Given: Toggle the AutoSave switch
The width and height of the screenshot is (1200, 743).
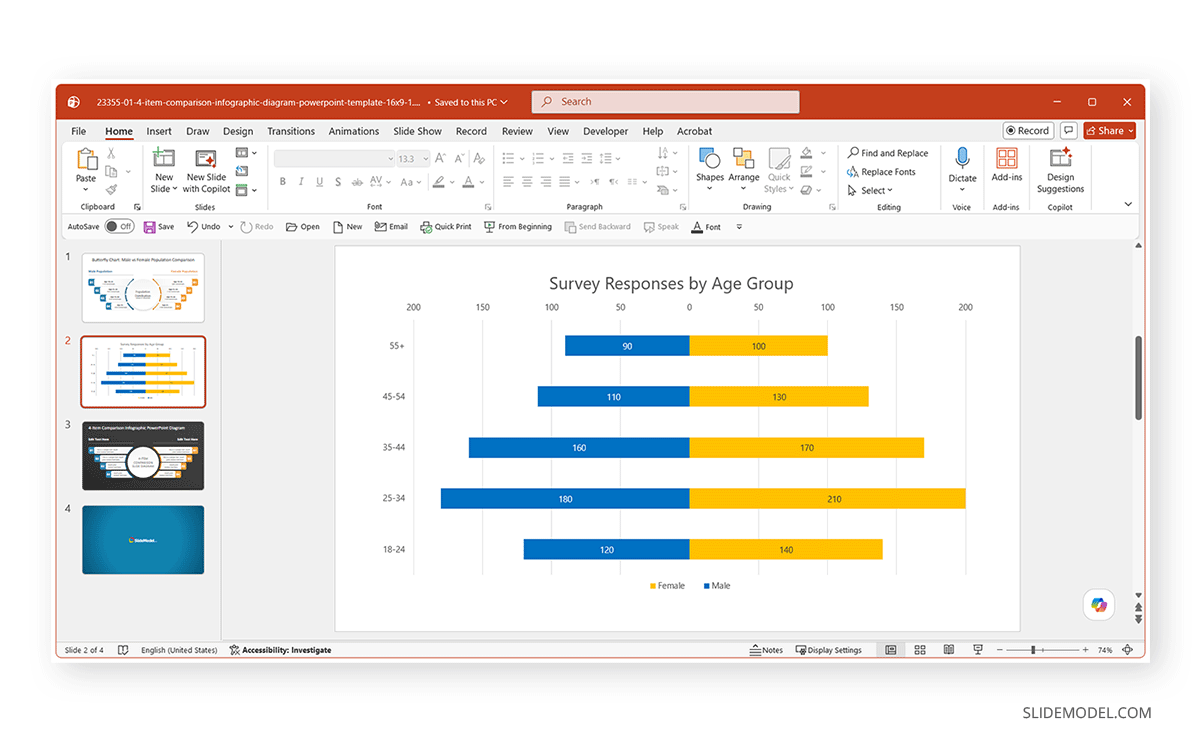Looking at the screenshot, I should coord(119,227).
